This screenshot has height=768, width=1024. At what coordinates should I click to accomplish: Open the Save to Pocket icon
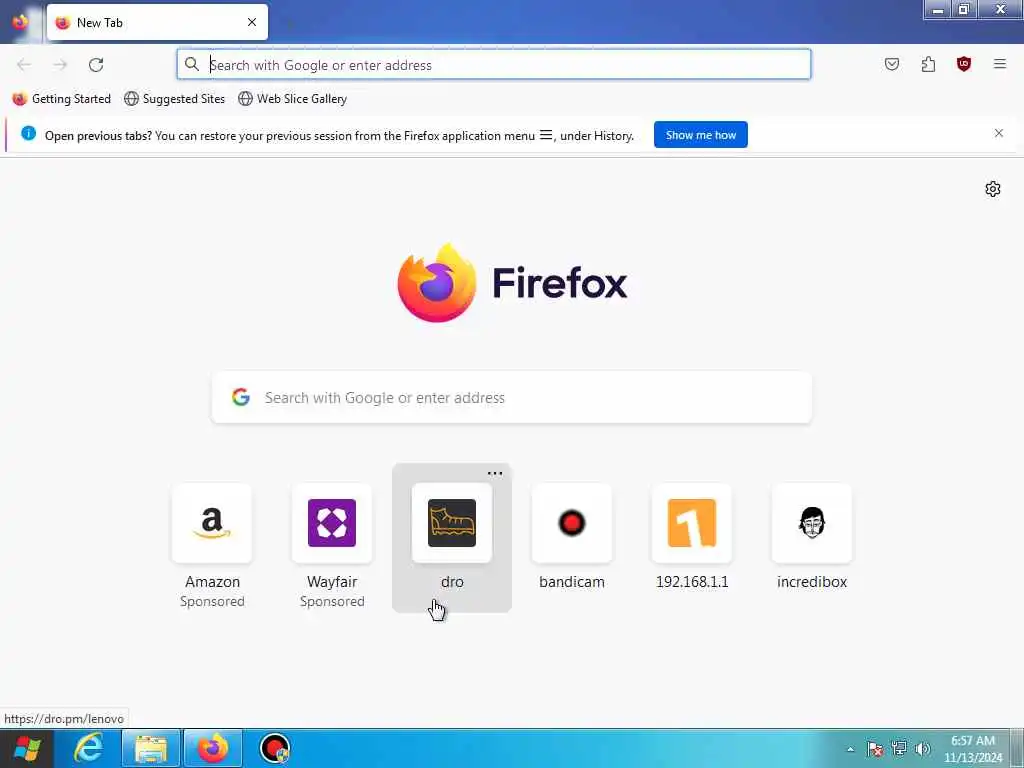point(891,64)
